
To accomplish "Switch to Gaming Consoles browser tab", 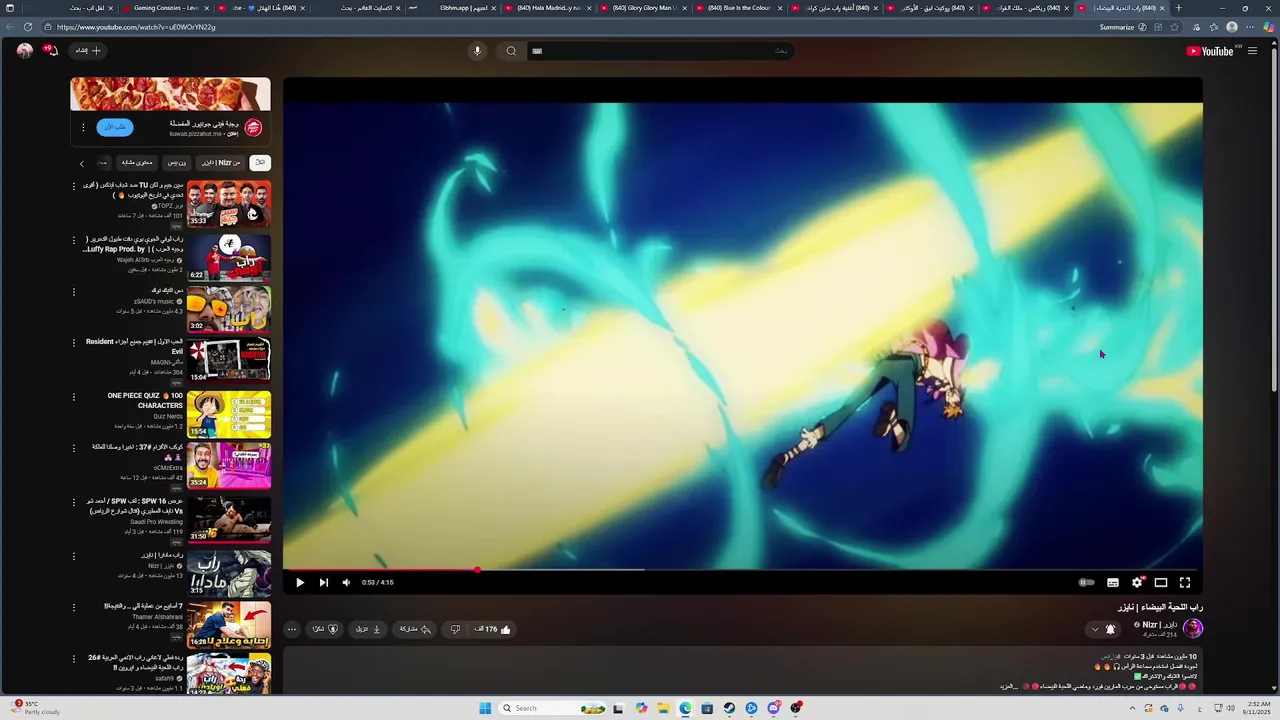I will click(164, 8).
